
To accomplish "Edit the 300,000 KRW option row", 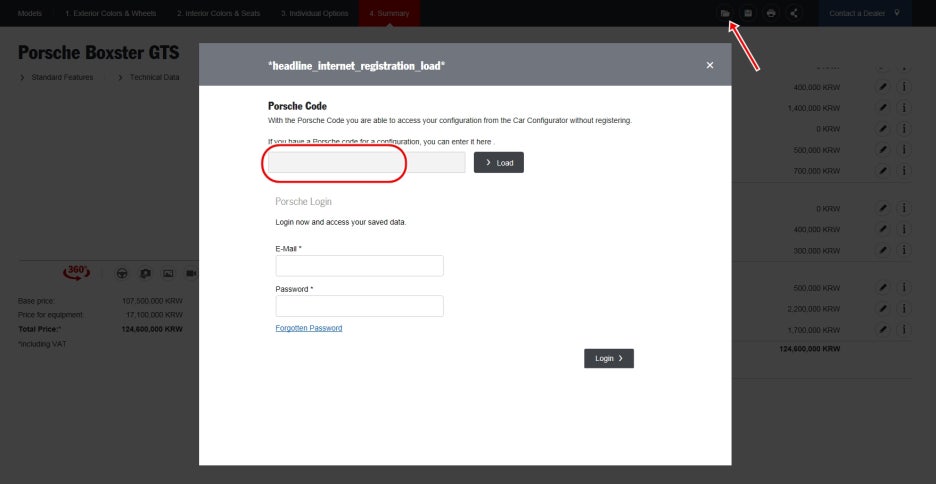I will point(883,250).
